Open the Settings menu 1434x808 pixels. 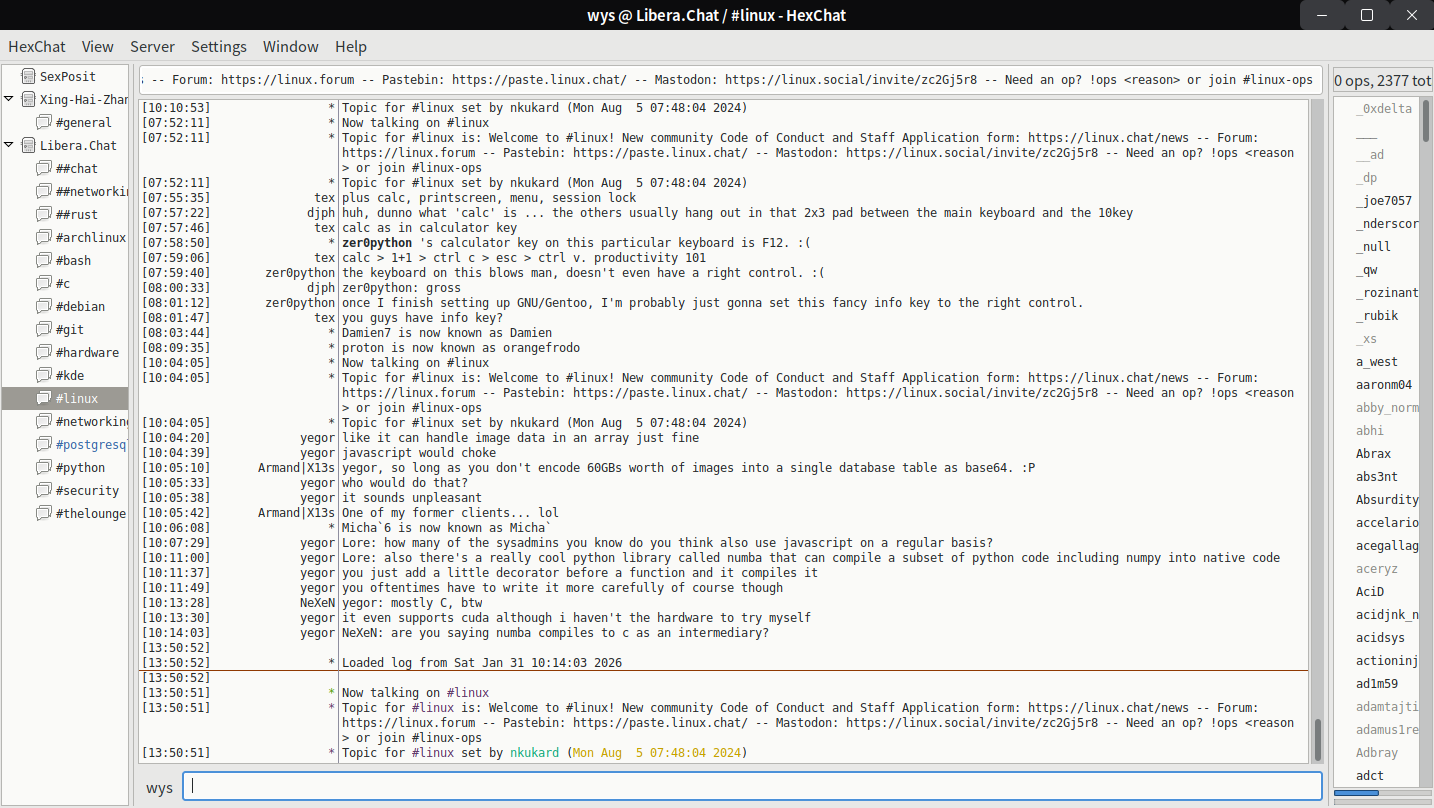click(x=219, y=46)
